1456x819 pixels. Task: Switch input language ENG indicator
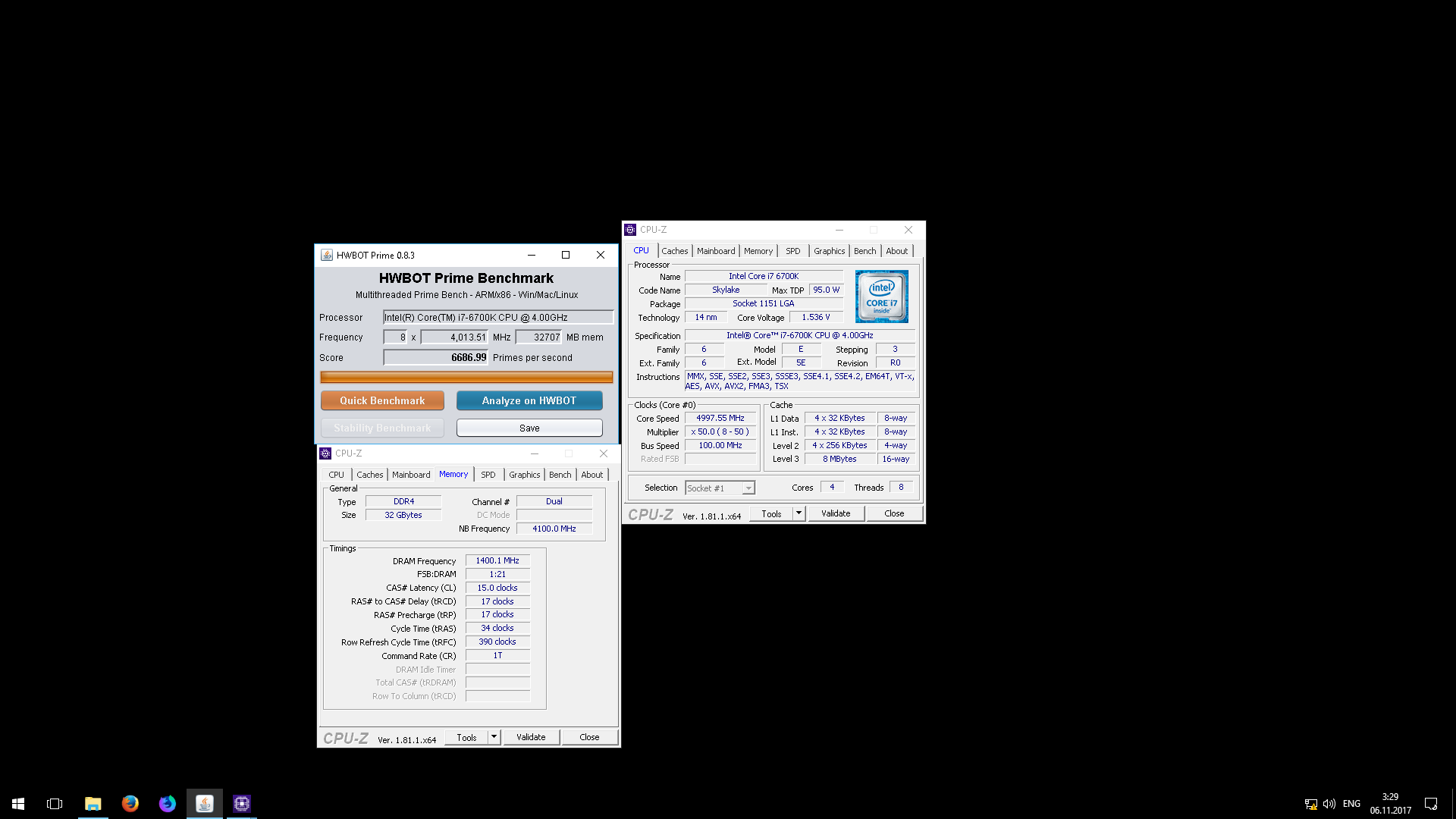pyautogui.click(x=1351, y=804)
